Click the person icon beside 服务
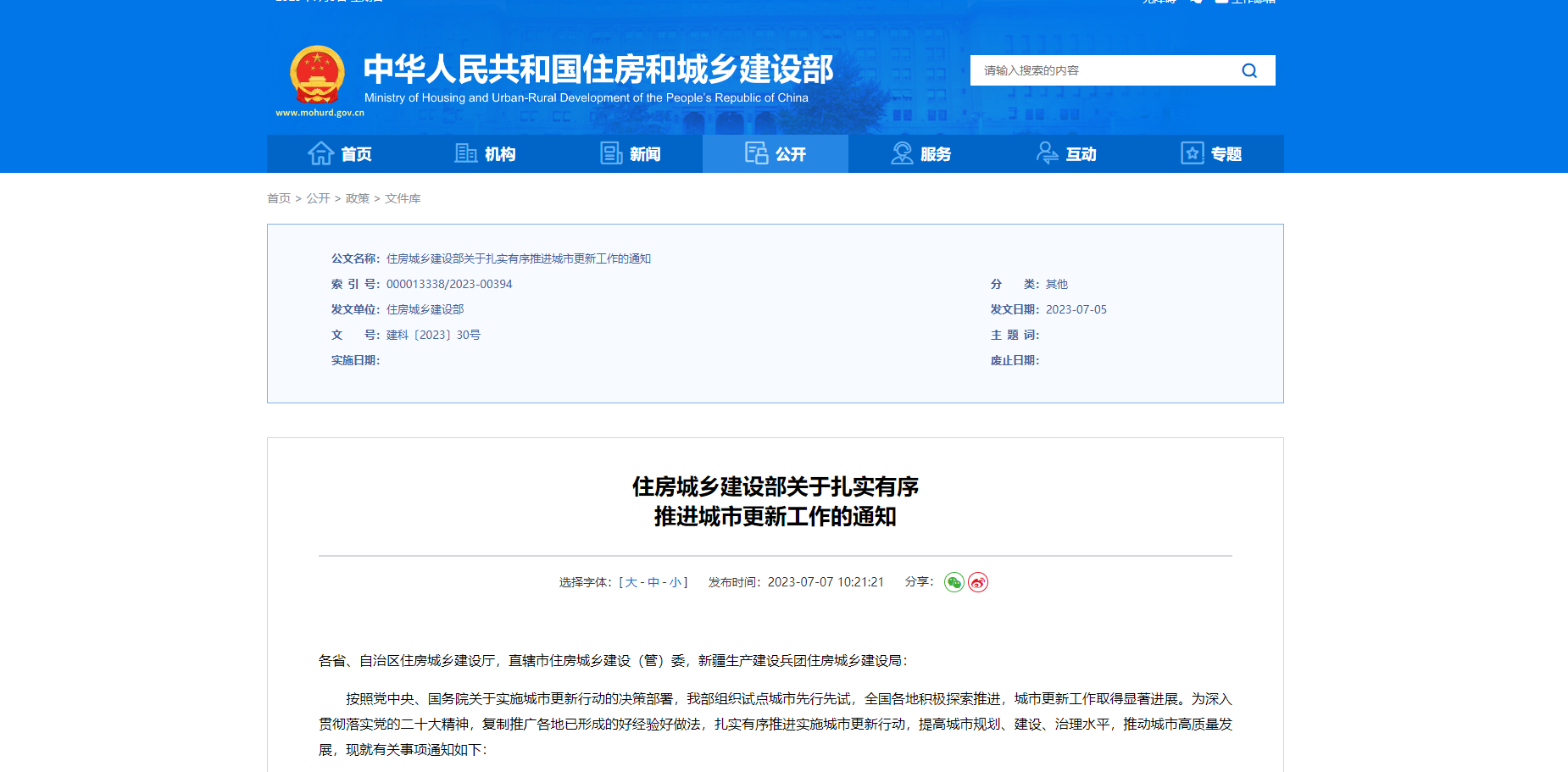This screenshot has height=772, width=1568. (902, 153)
